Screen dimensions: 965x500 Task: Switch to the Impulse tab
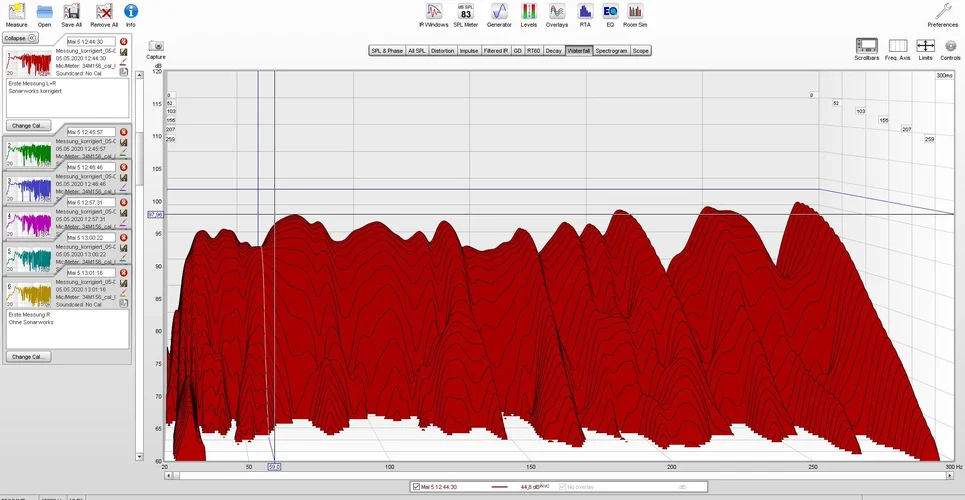coord(469,50)
